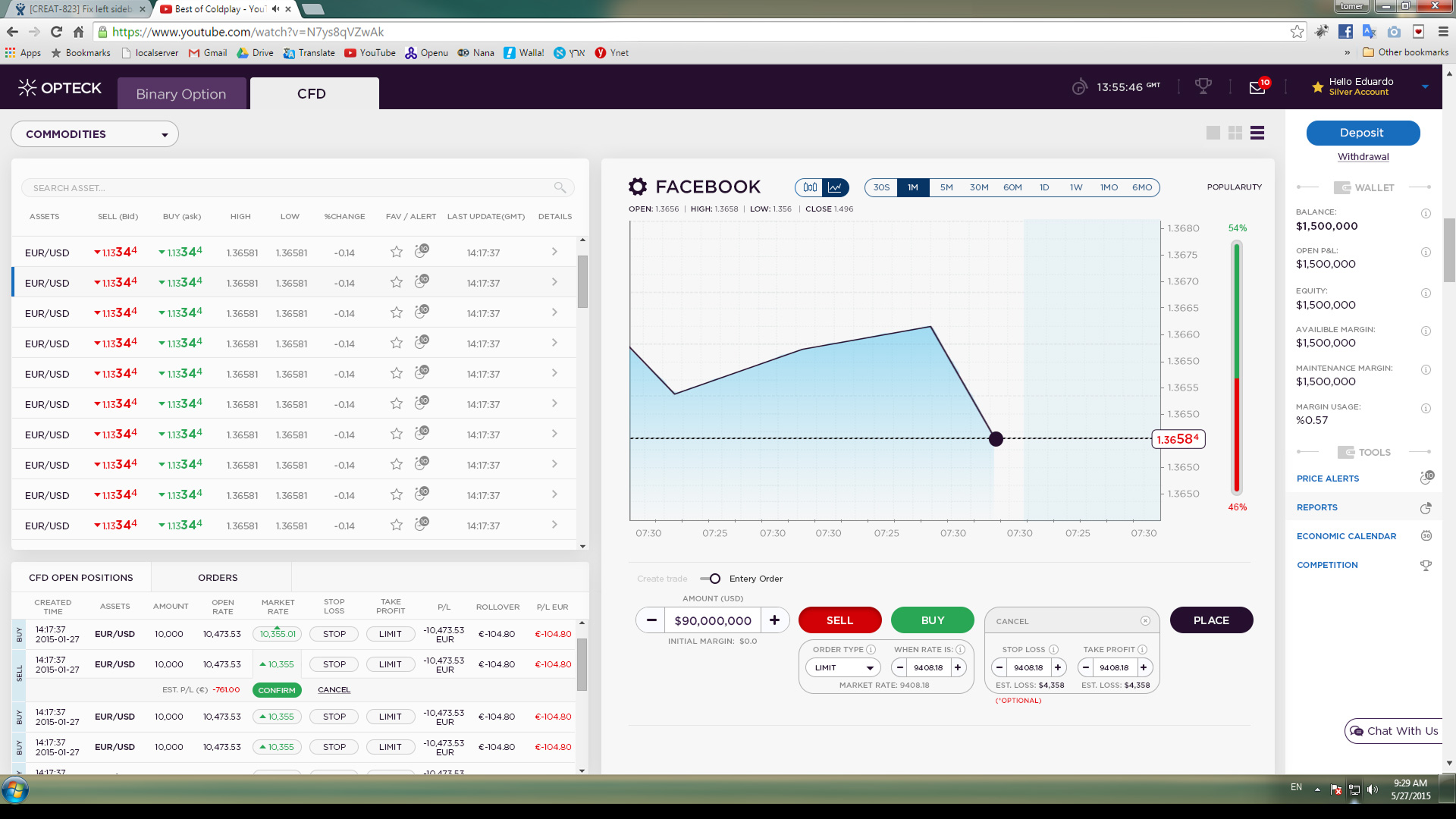This screenshot has width=1456, height=819.
Task: Show more bookmarks via the overflow chevron
Action: pyautogui.click(x=1348, y=52)
